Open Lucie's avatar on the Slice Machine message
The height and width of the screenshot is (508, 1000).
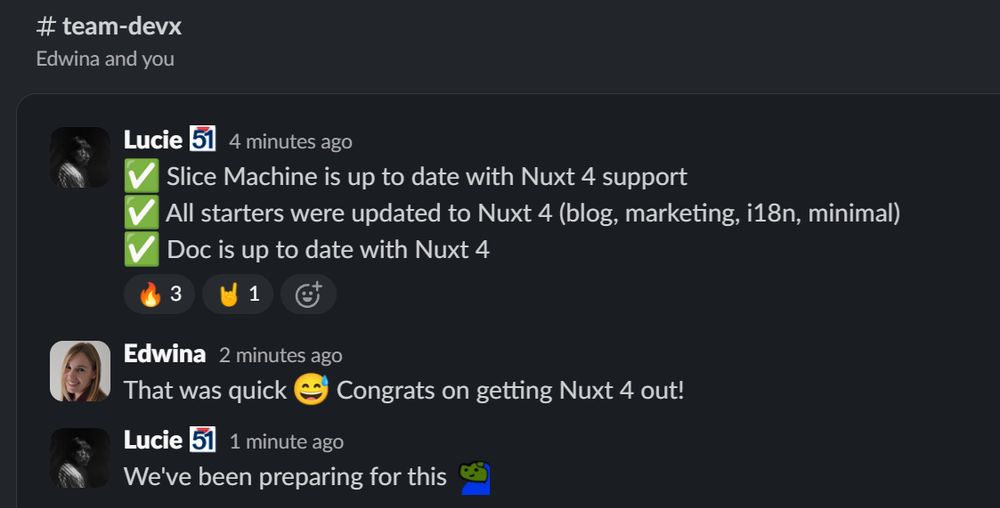click(x=80, y=157)
